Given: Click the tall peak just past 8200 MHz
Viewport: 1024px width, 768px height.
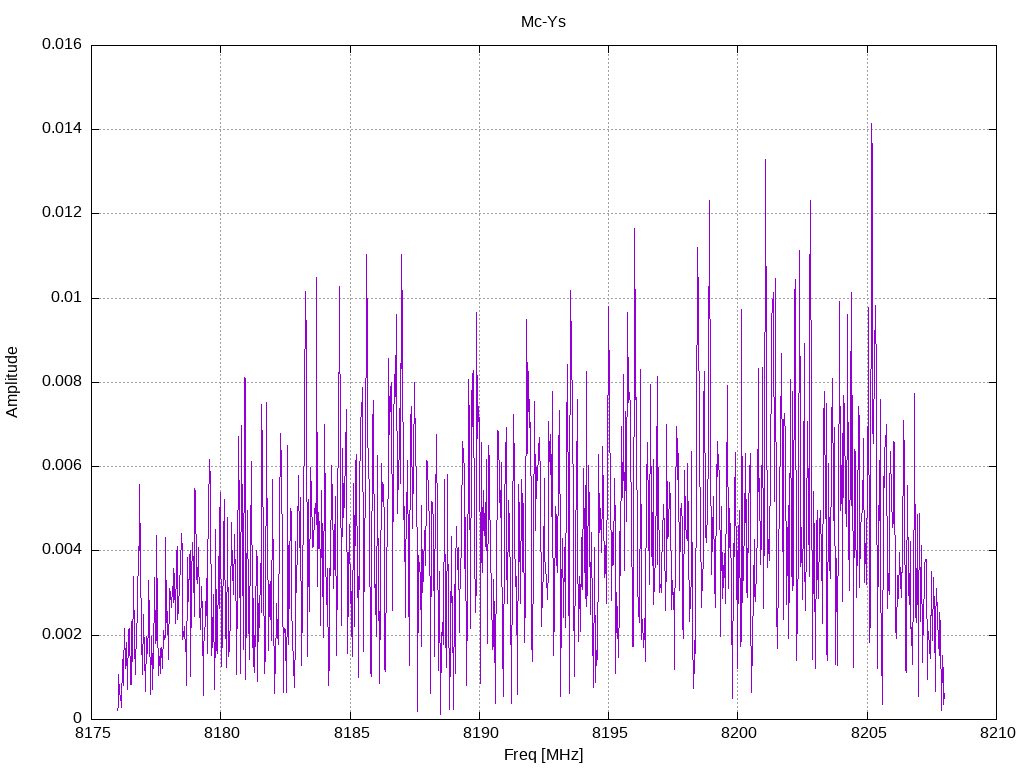Looking at the screenshot, I should pos(765,161).
